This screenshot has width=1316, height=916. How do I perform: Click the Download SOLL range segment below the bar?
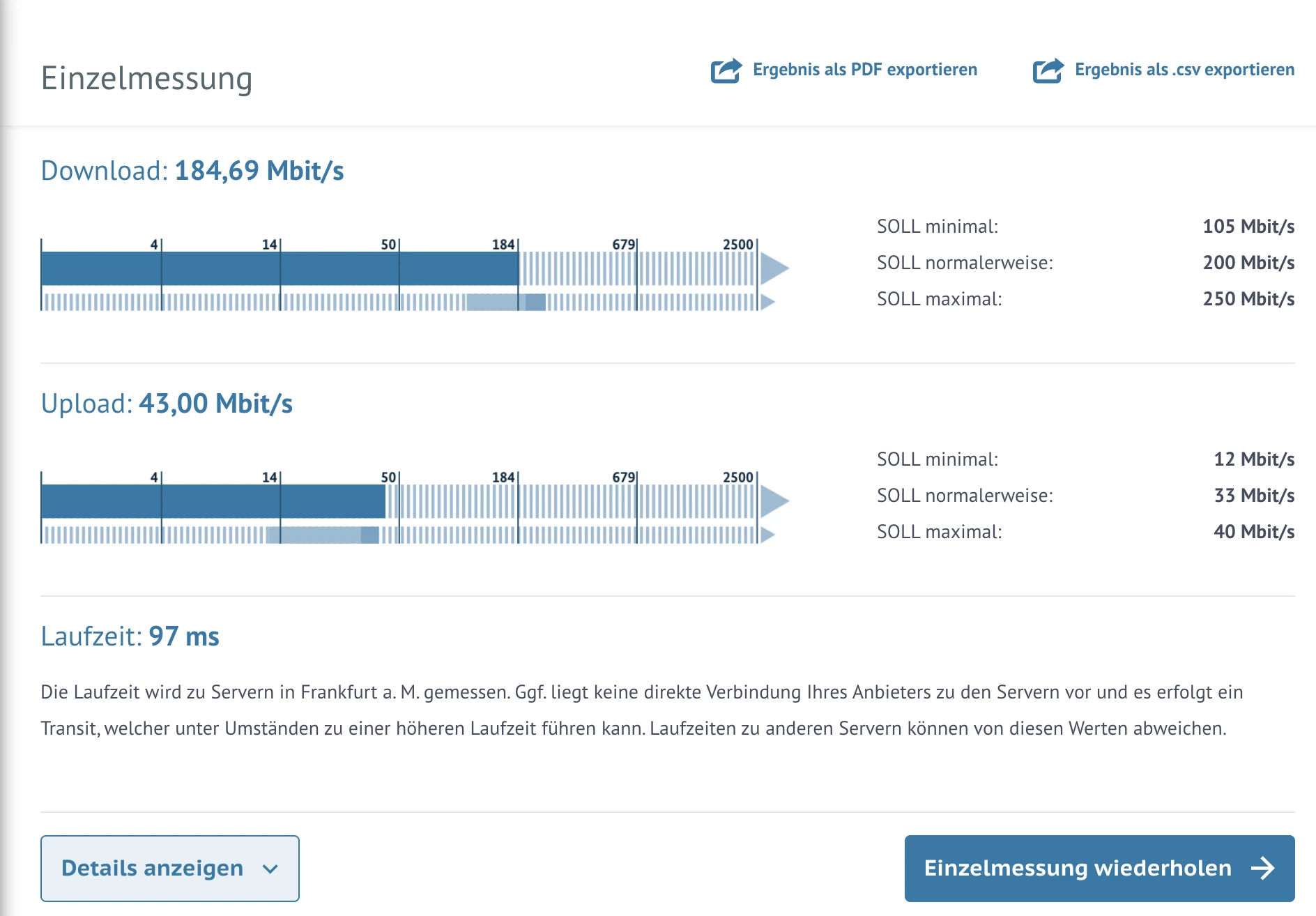click(x=505, y=302)
